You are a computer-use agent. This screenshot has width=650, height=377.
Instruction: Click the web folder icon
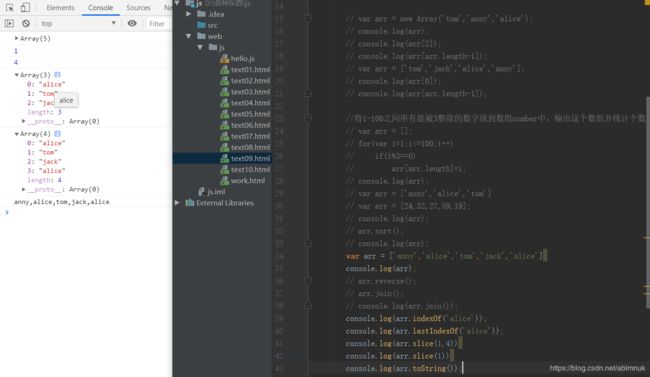point(201,36)
